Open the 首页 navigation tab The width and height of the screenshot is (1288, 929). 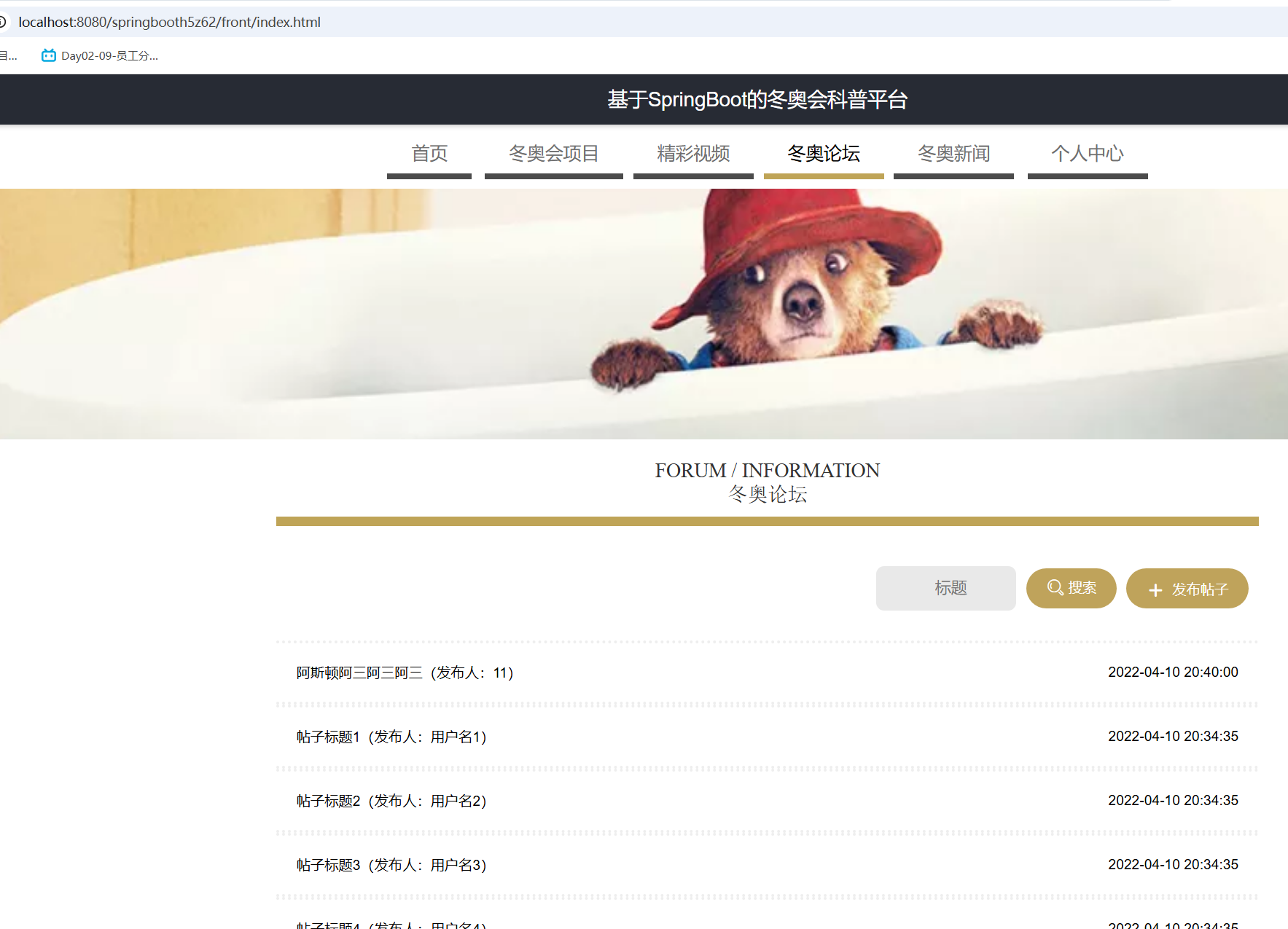429,154
